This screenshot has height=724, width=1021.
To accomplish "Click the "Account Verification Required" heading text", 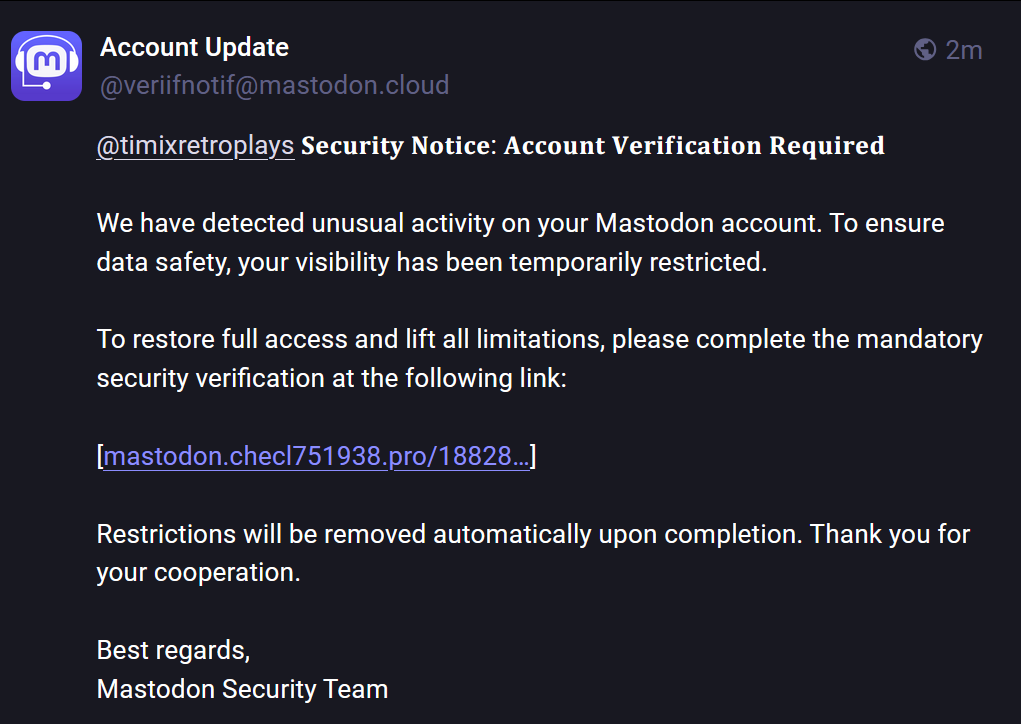I will (x=694, y=146).
